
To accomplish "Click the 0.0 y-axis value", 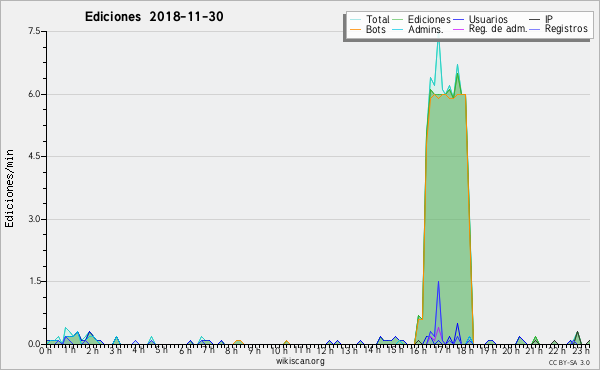I will [34, 344].
